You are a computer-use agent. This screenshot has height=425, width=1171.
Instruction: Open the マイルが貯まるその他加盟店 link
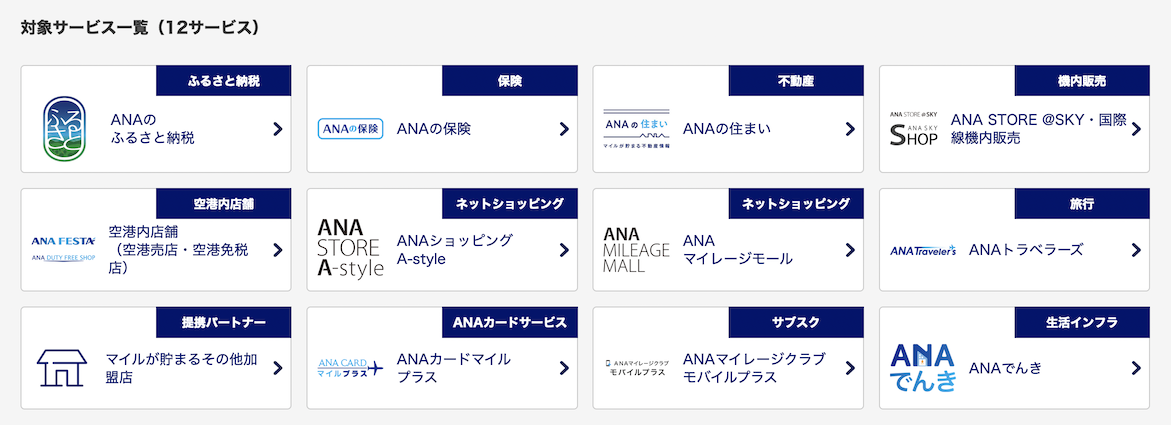point(181,367)
